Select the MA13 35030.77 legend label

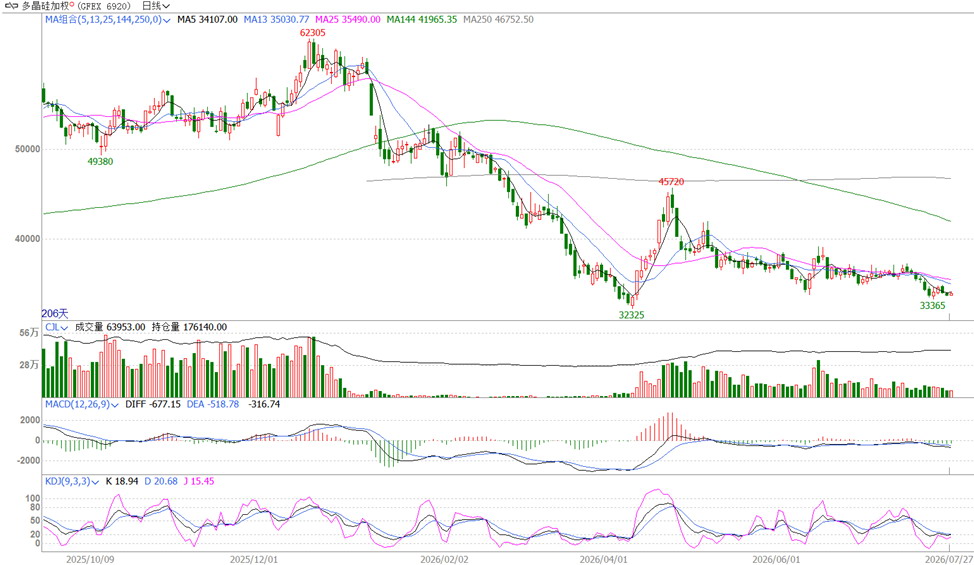pyautogui.click(x=276, y=20)
